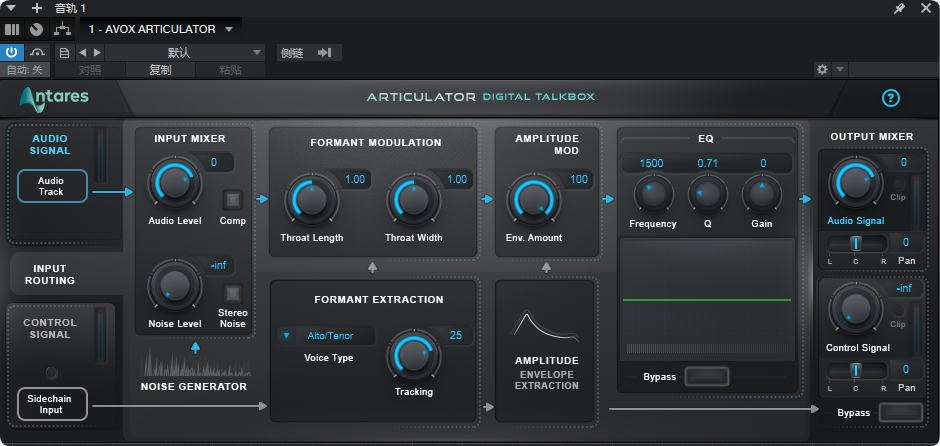
Task: Click the Throat Width value 1.00
Action: (x=457, y=179)
